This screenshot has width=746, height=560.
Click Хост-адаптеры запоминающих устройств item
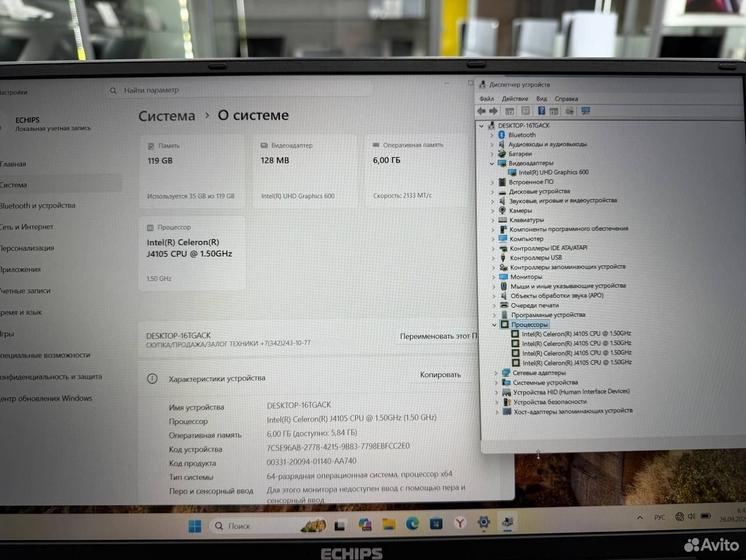coord(573,411)
